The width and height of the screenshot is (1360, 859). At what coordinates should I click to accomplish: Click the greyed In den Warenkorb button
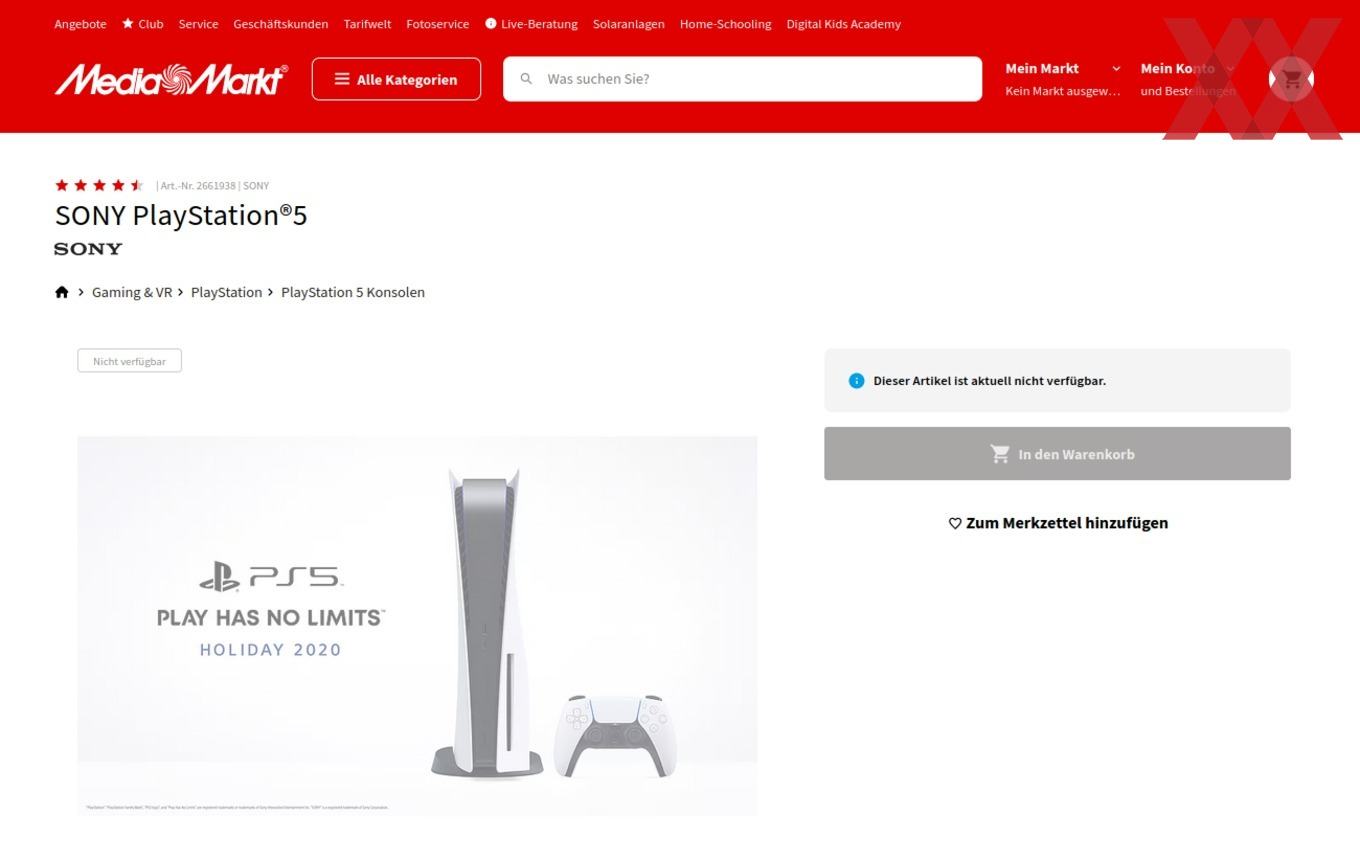[1057, 454]
